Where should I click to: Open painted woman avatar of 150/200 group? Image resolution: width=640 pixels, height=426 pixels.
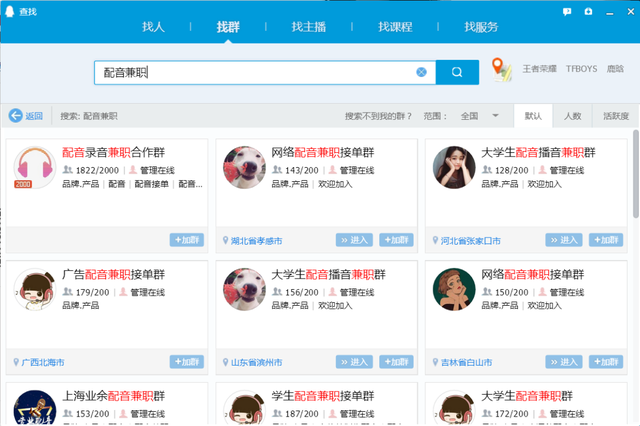coord(454,289)
